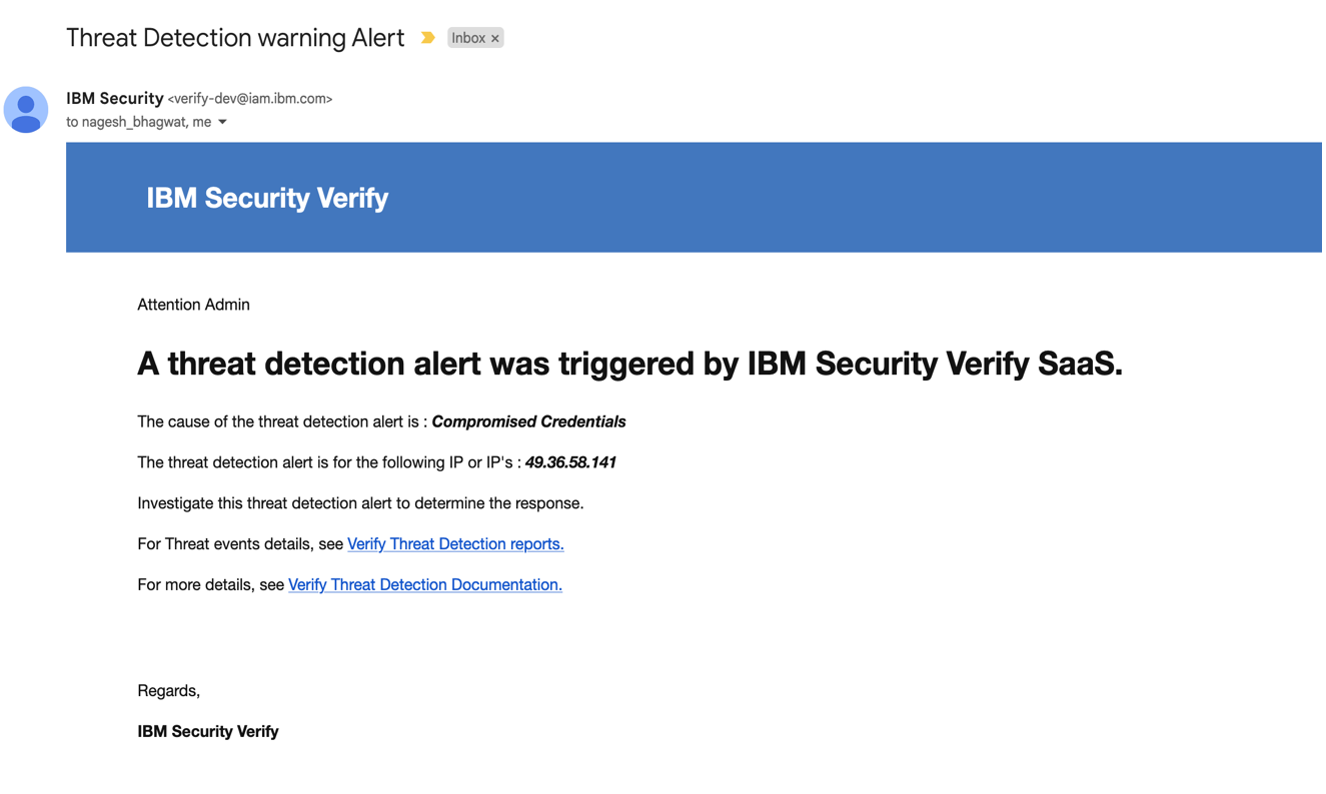
Task: Open Verify Threat Detection Documentation link
Action: (x=425, y=585)
